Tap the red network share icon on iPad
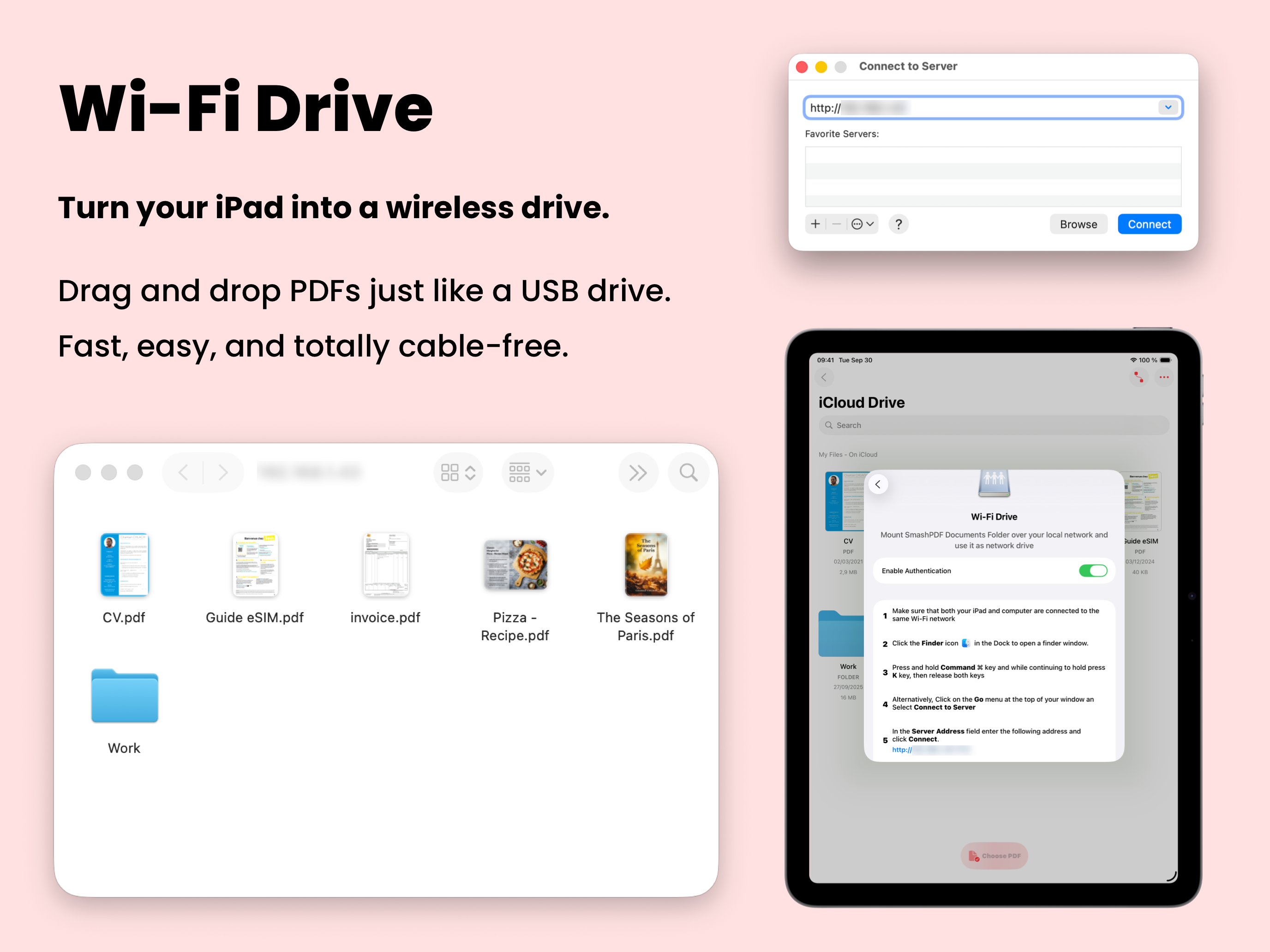The image size is (1270, 952). coord(1138,377)
